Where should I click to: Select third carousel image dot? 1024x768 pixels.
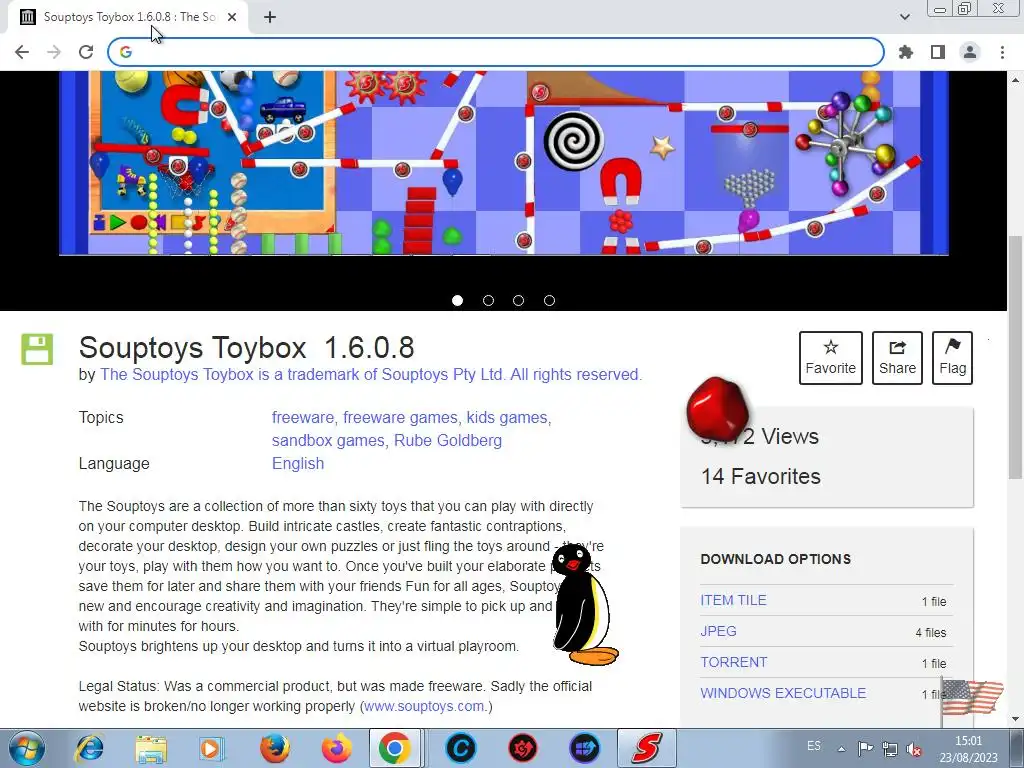(519, 300)
